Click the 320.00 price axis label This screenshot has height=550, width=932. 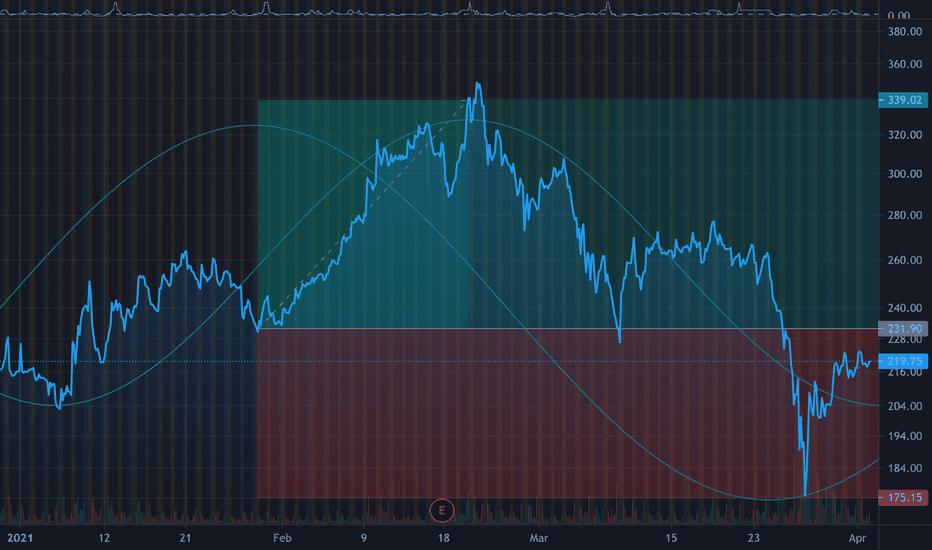(905, 135)
